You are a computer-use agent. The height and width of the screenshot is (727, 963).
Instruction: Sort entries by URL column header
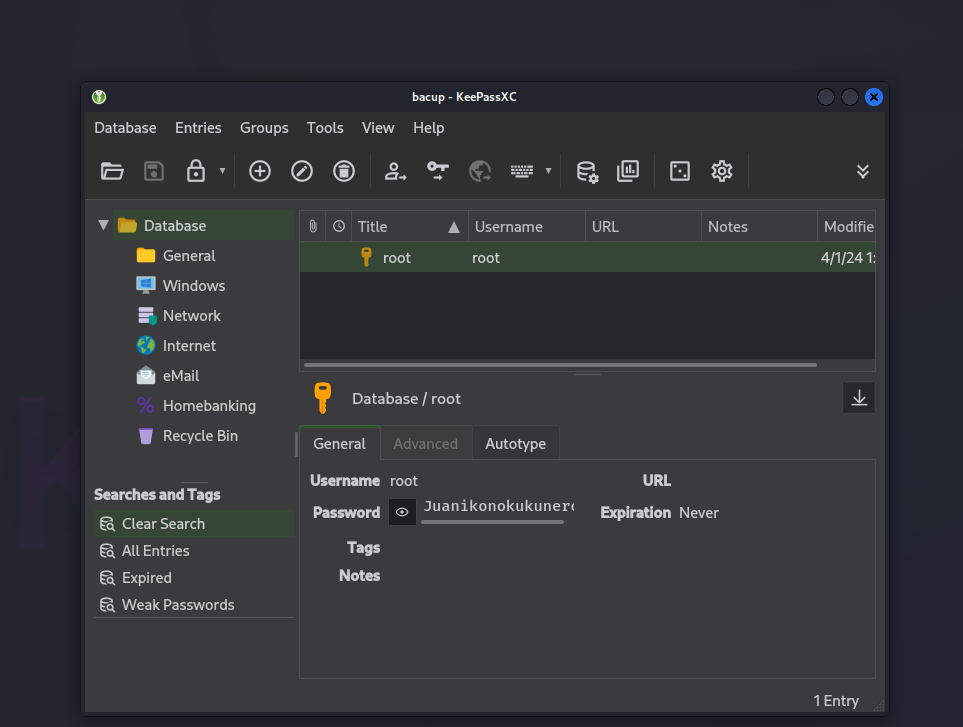click(x=644, y=227)
